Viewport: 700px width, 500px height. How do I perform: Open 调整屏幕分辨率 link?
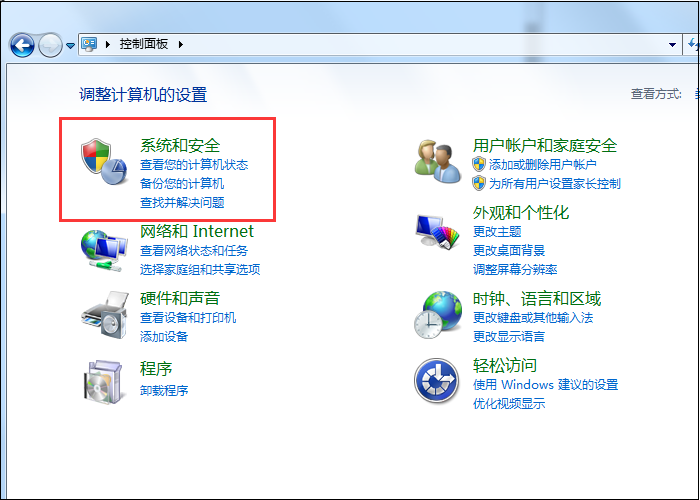pyautogui.click(x=515, y=270)
